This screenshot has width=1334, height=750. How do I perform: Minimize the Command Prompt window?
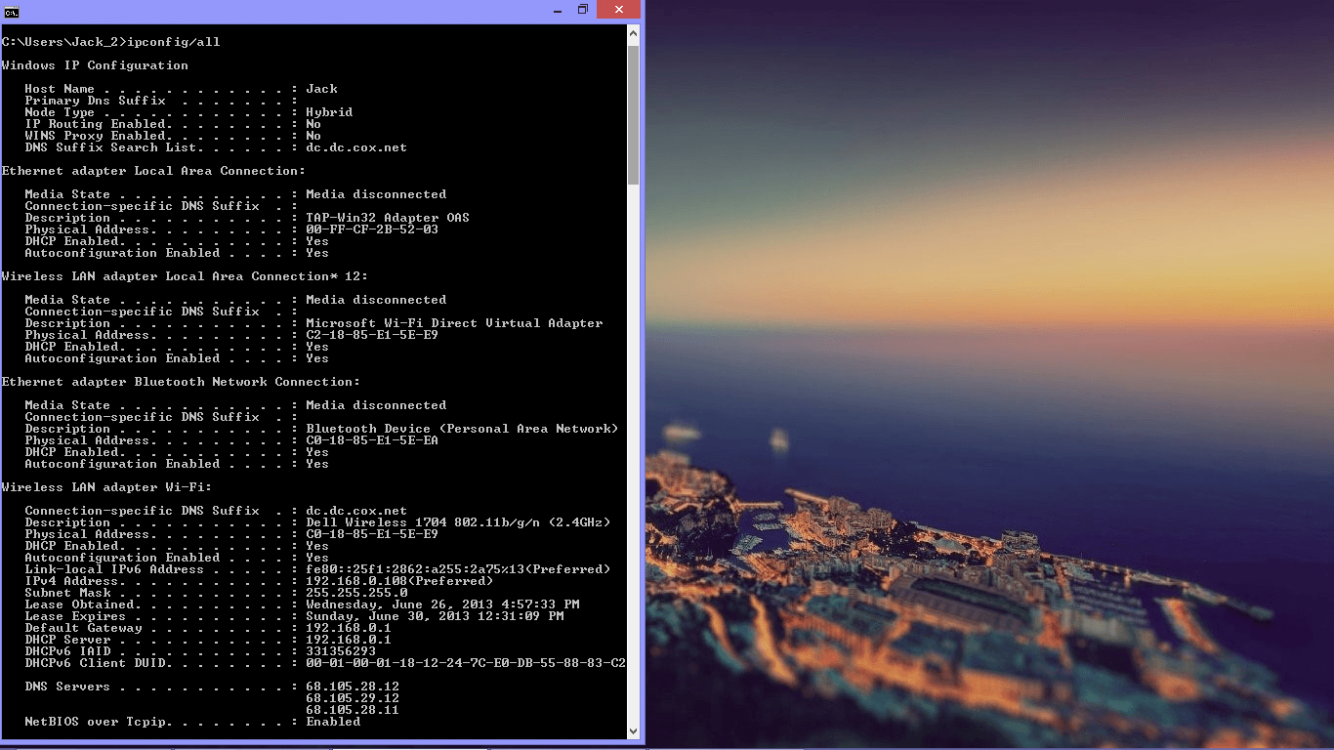point(556,9)
